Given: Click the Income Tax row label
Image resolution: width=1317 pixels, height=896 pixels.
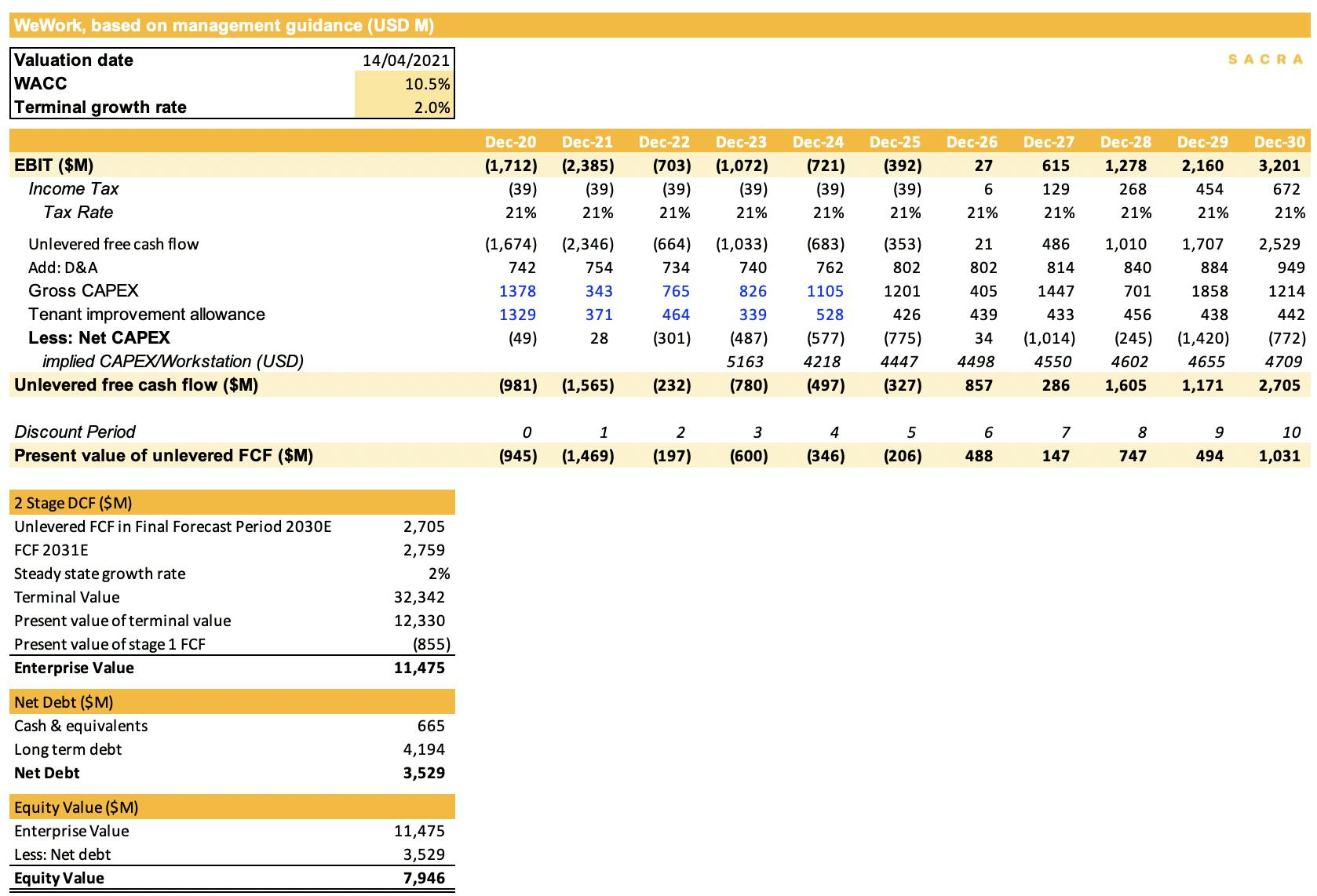Looking at the screenshot, I should point(74,189).
